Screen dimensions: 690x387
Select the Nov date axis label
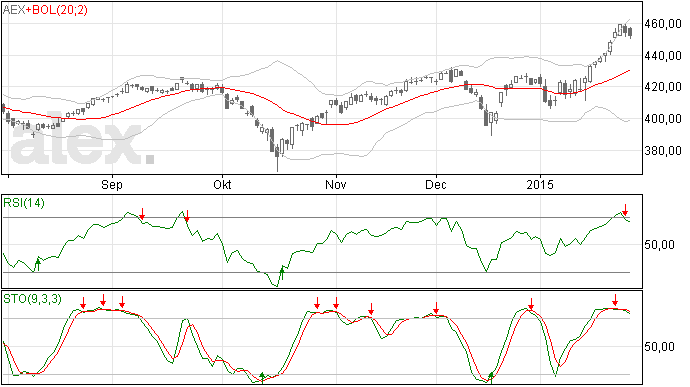336,184
